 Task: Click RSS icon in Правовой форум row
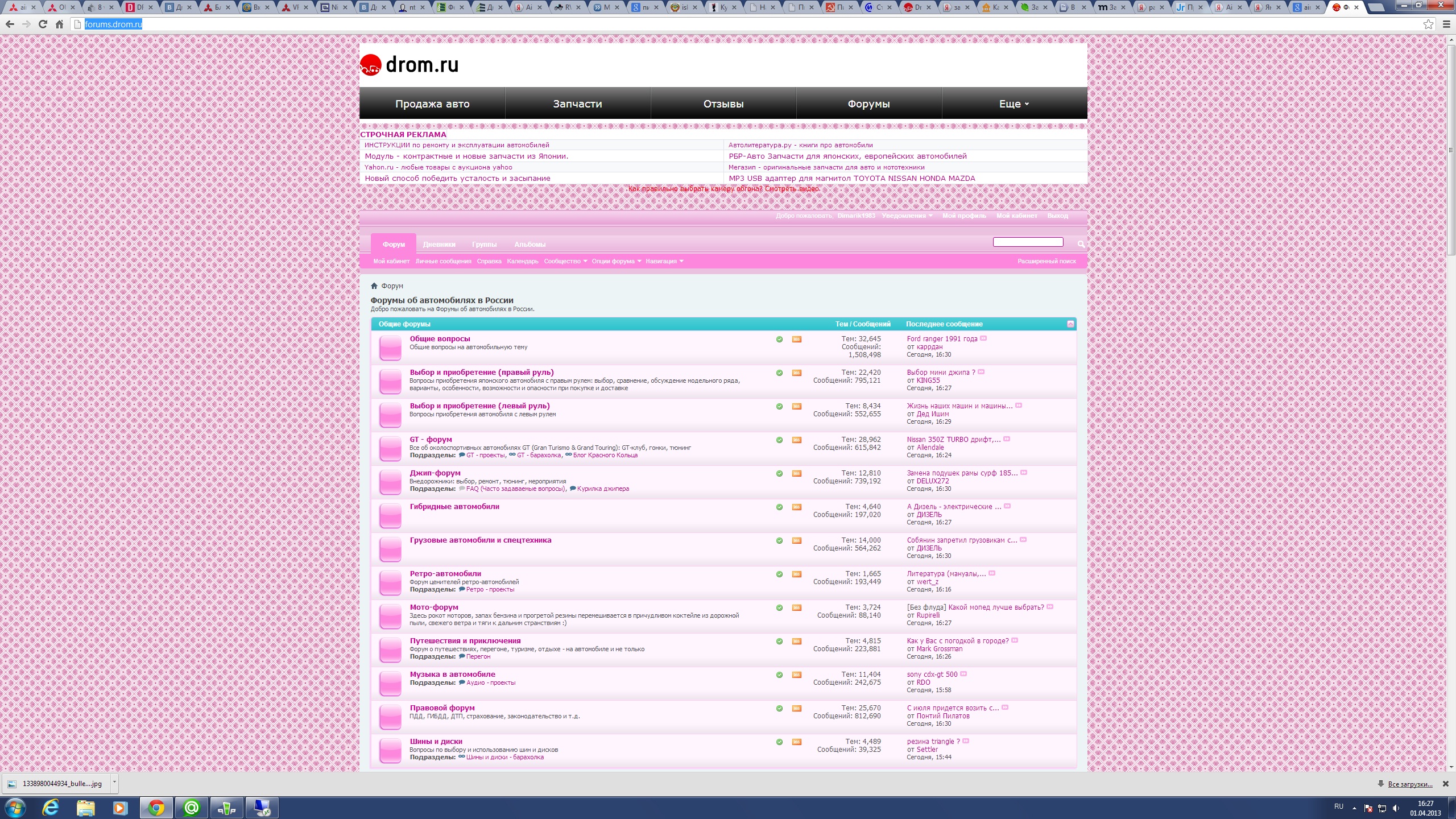pos(796,709)
